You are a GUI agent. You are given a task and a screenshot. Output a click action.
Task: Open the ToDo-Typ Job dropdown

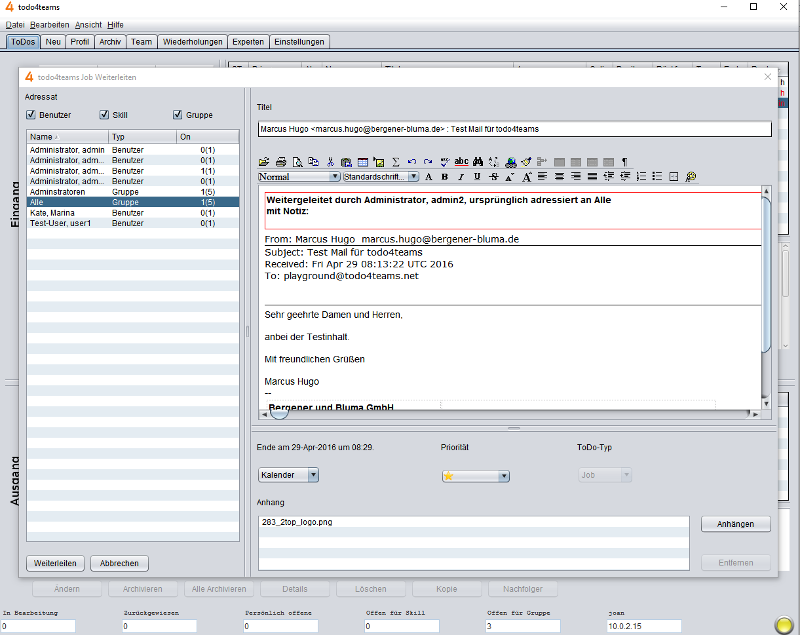[x=605, y=475]
